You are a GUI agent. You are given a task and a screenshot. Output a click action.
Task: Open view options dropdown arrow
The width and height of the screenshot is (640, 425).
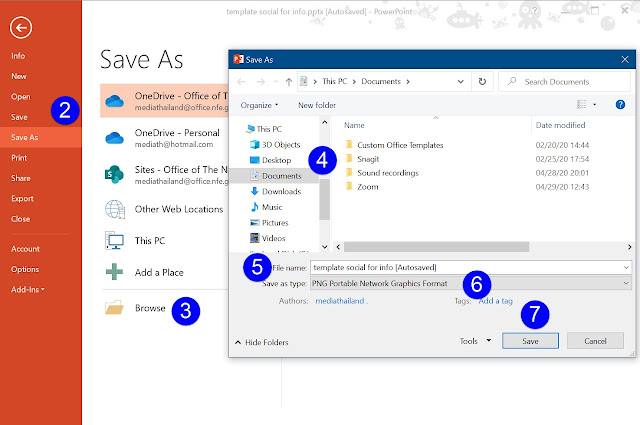coord(594,105)
